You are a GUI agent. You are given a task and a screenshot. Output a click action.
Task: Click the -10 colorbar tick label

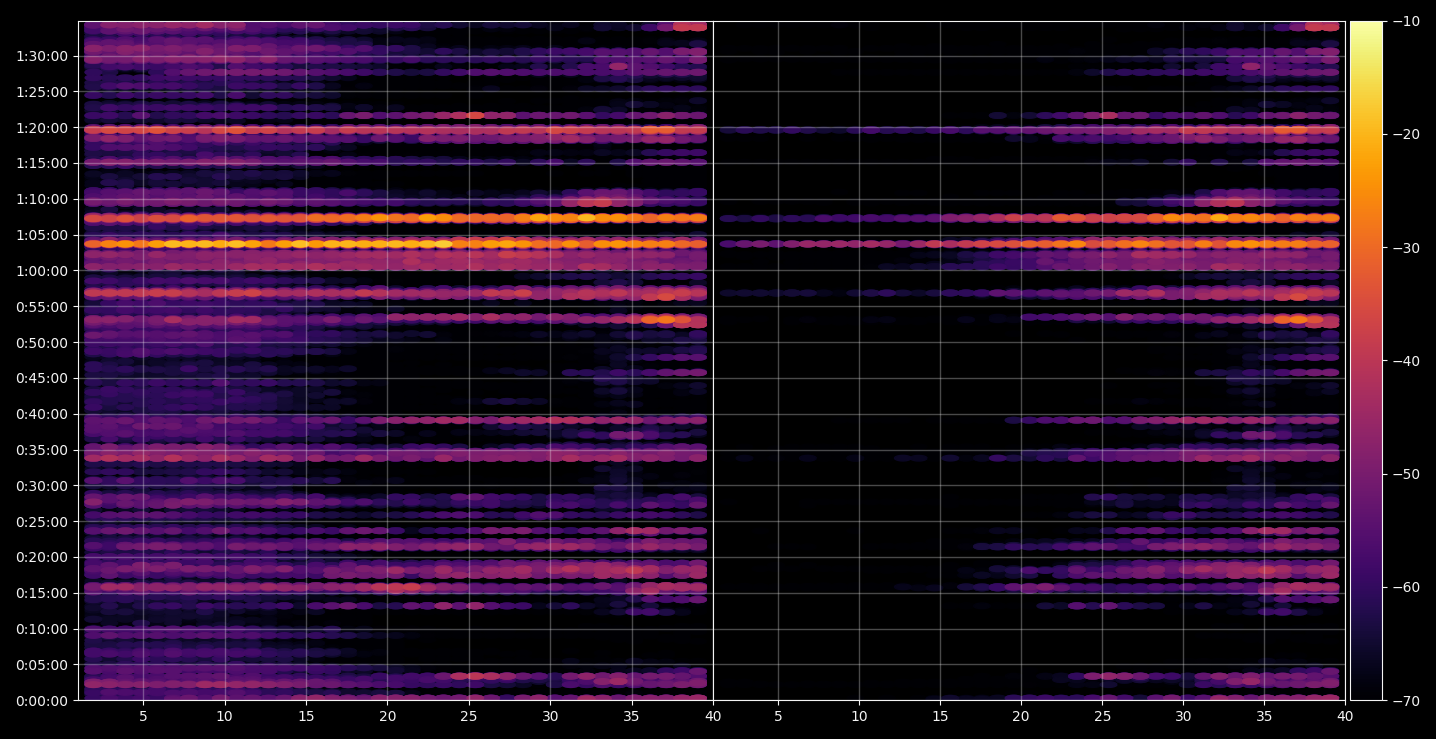[1406, 21]
